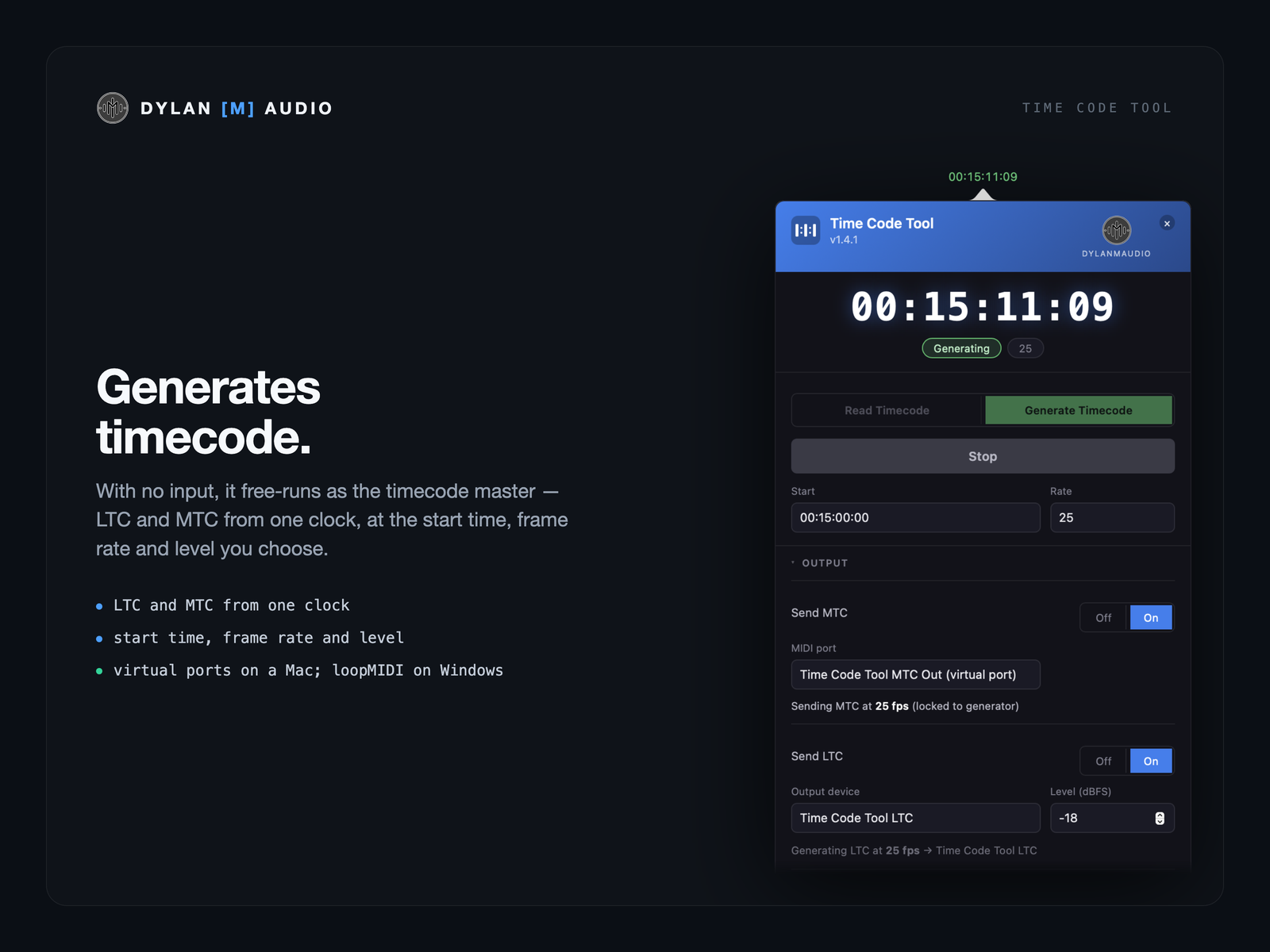Click the DYLAN [M] AUDIO brand text
1270x952 pixels.
tap(237, 109)
